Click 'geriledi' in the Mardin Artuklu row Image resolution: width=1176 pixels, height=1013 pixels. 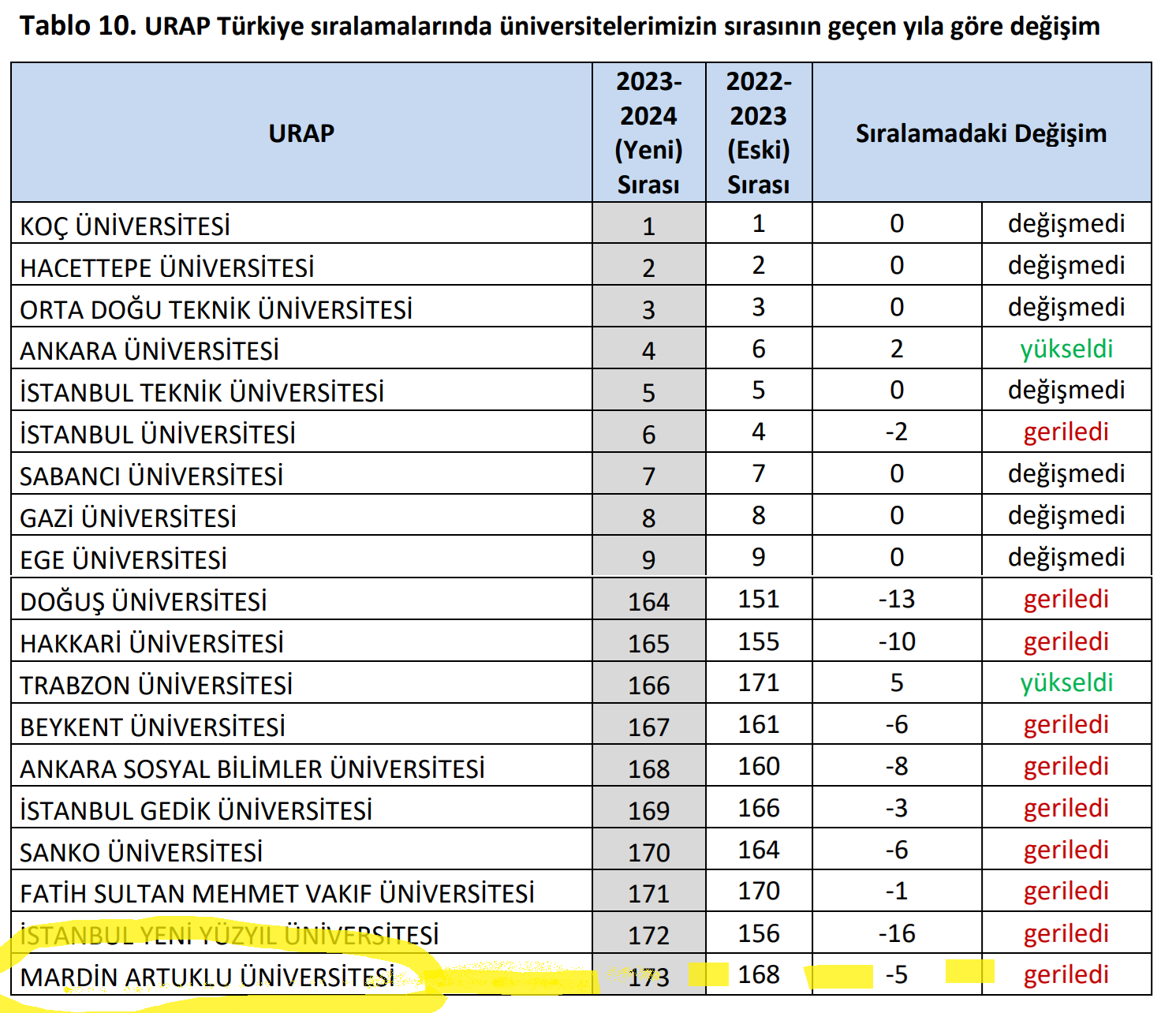[x=1066, y=975]
